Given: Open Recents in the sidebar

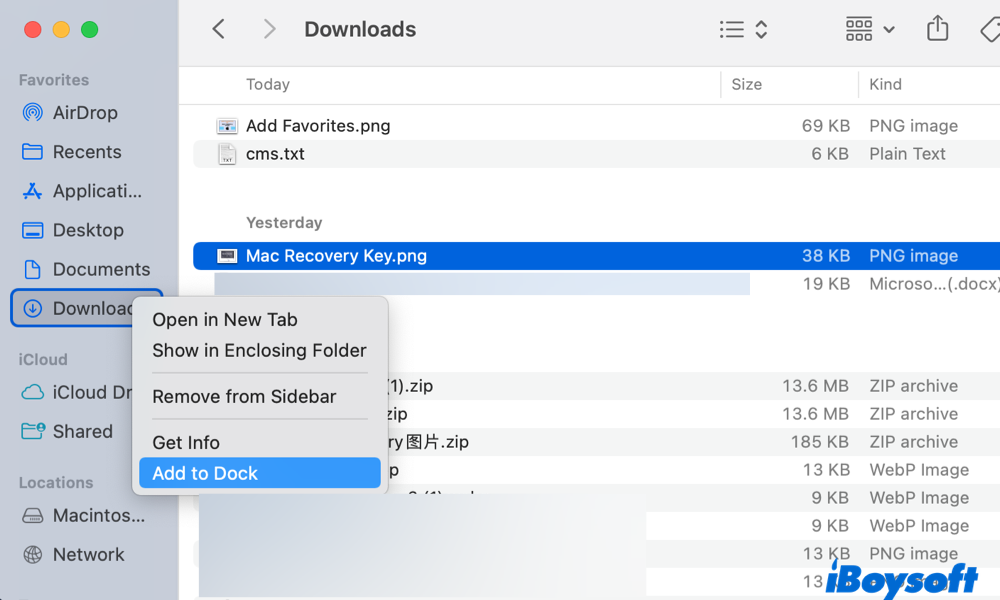Looking at the screenshot, I should click(86, 152).
